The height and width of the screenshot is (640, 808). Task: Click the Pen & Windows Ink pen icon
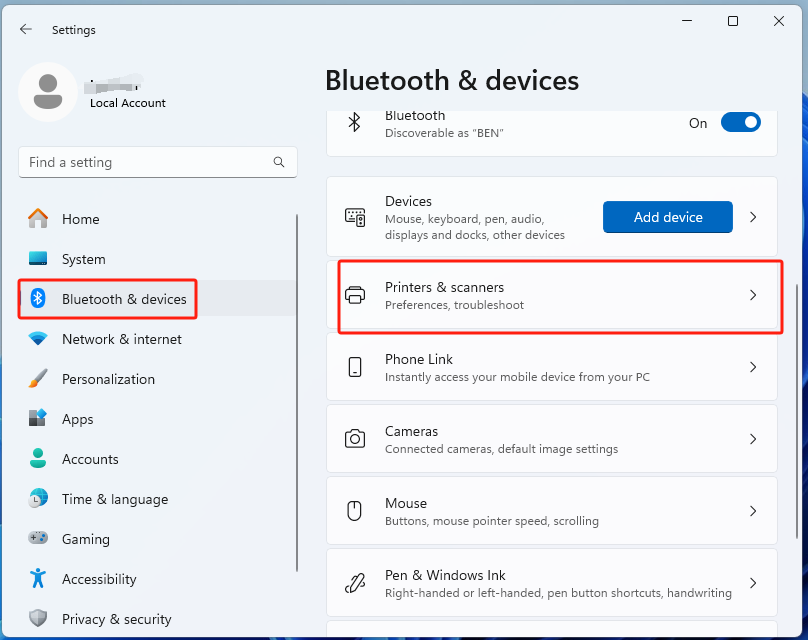355,583
